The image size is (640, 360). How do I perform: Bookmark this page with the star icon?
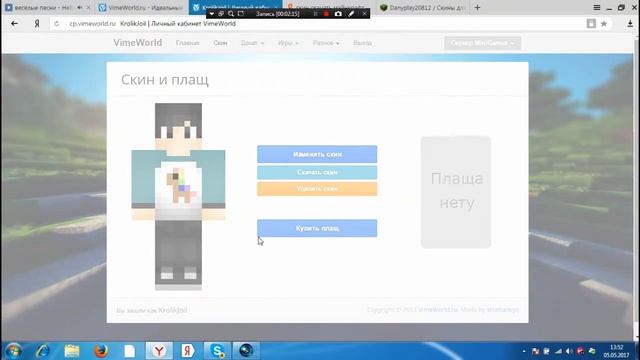(604, 24)
